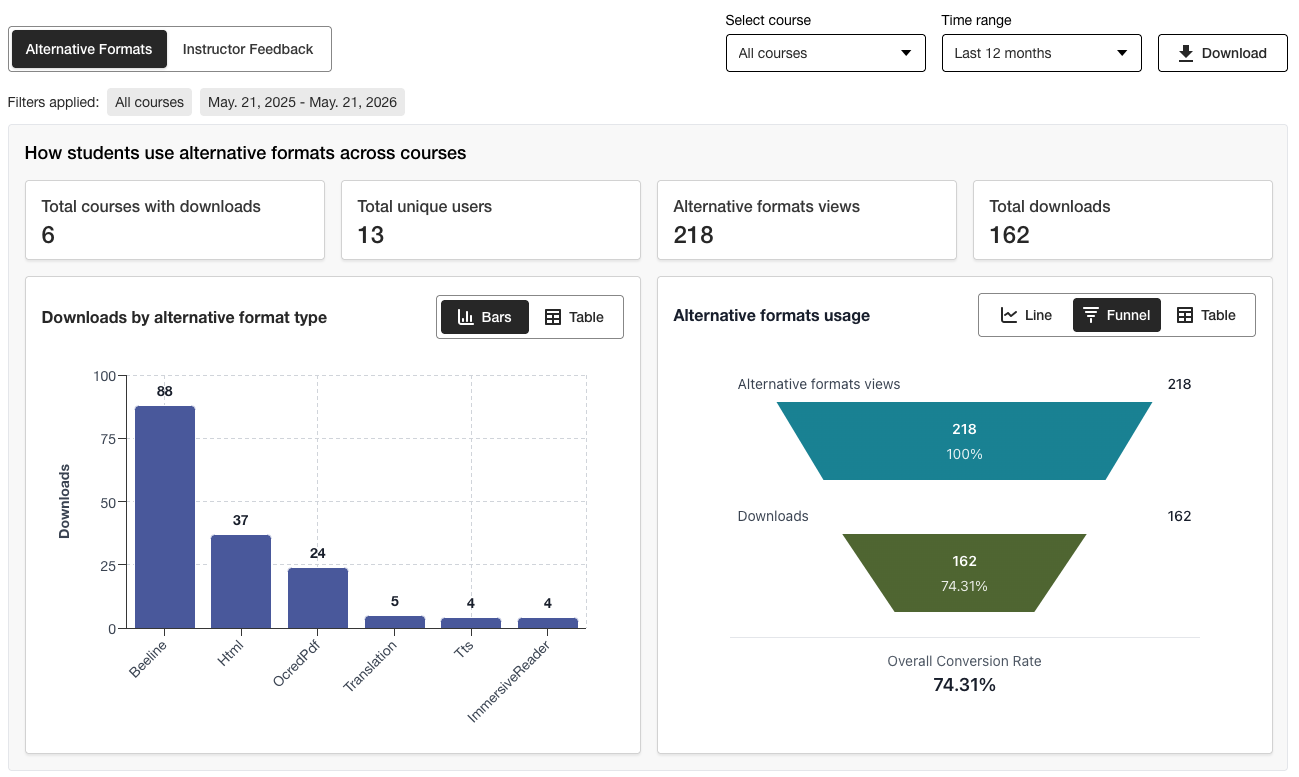Open the Time range dropdown
This screenshot has width=1299, height=777.
pos(1041,53)
